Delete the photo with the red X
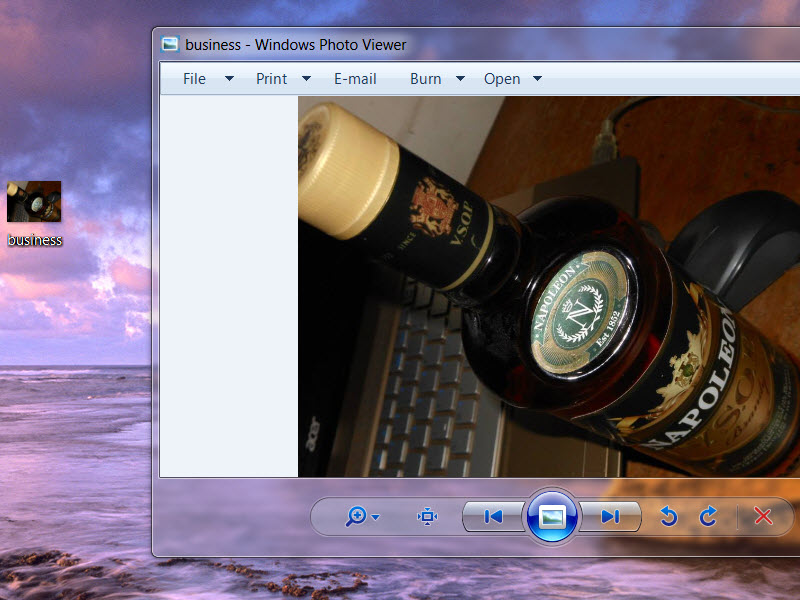The image size is (800, 600). 763,516
